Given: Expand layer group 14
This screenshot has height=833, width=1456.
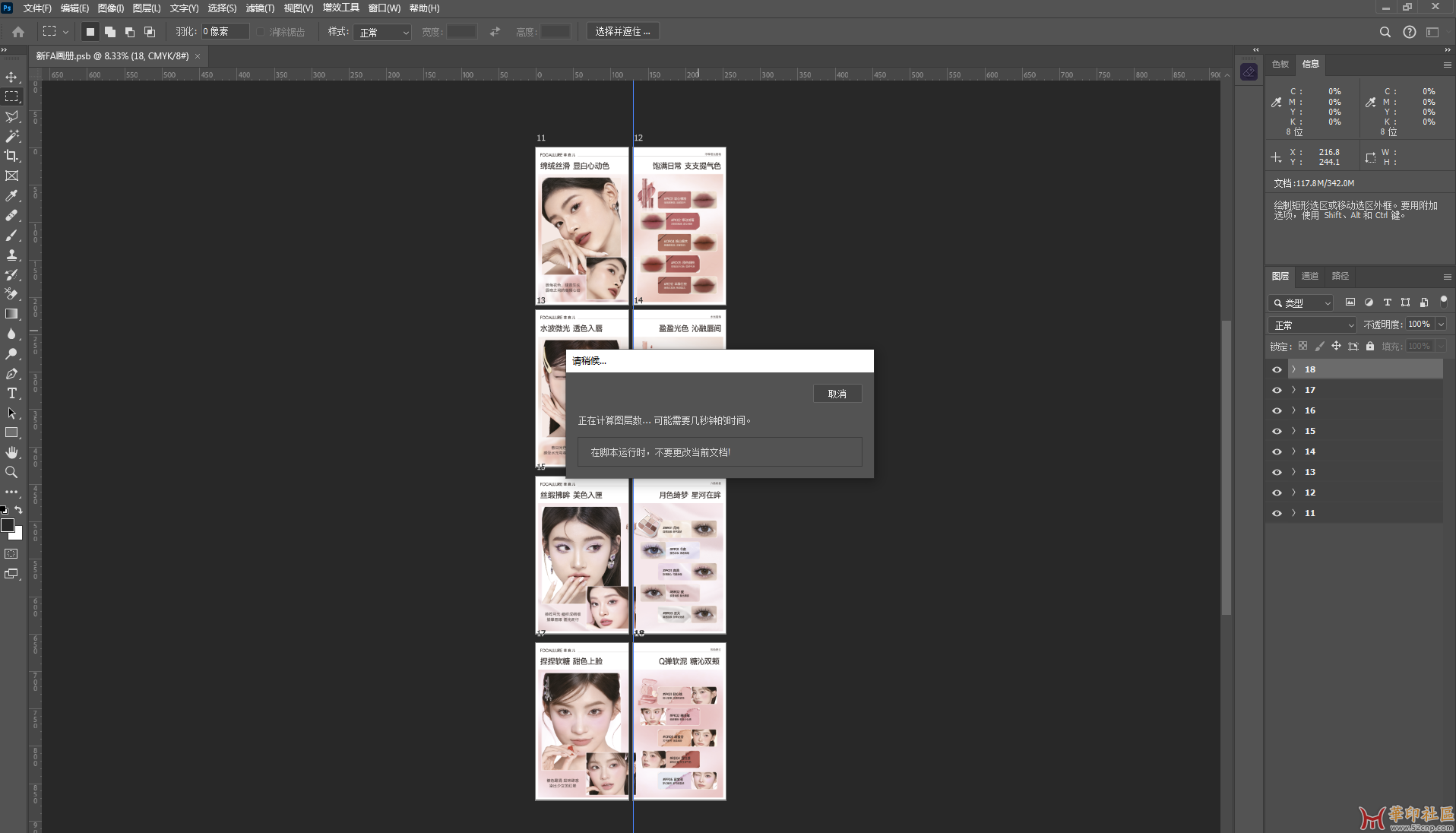Looking at the screenshot, I should click(x=1293, y=451).
